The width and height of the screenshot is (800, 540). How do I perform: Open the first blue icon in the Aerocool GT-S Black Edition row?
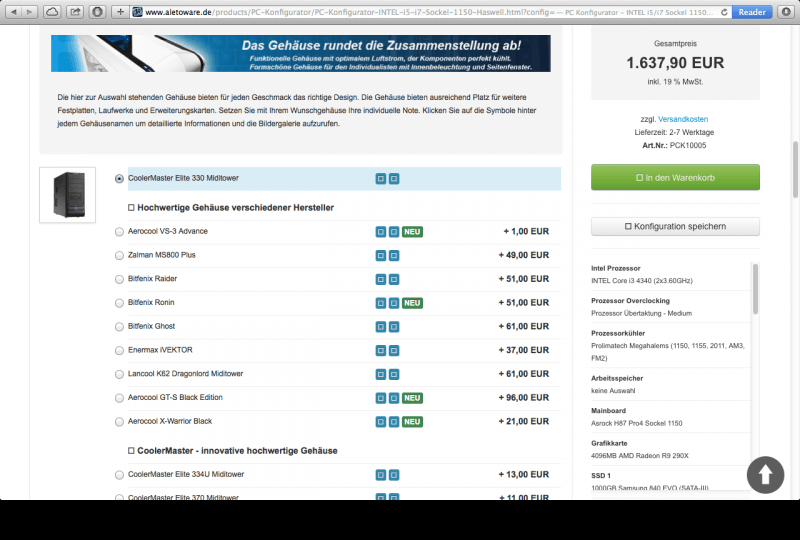point(381,398)
